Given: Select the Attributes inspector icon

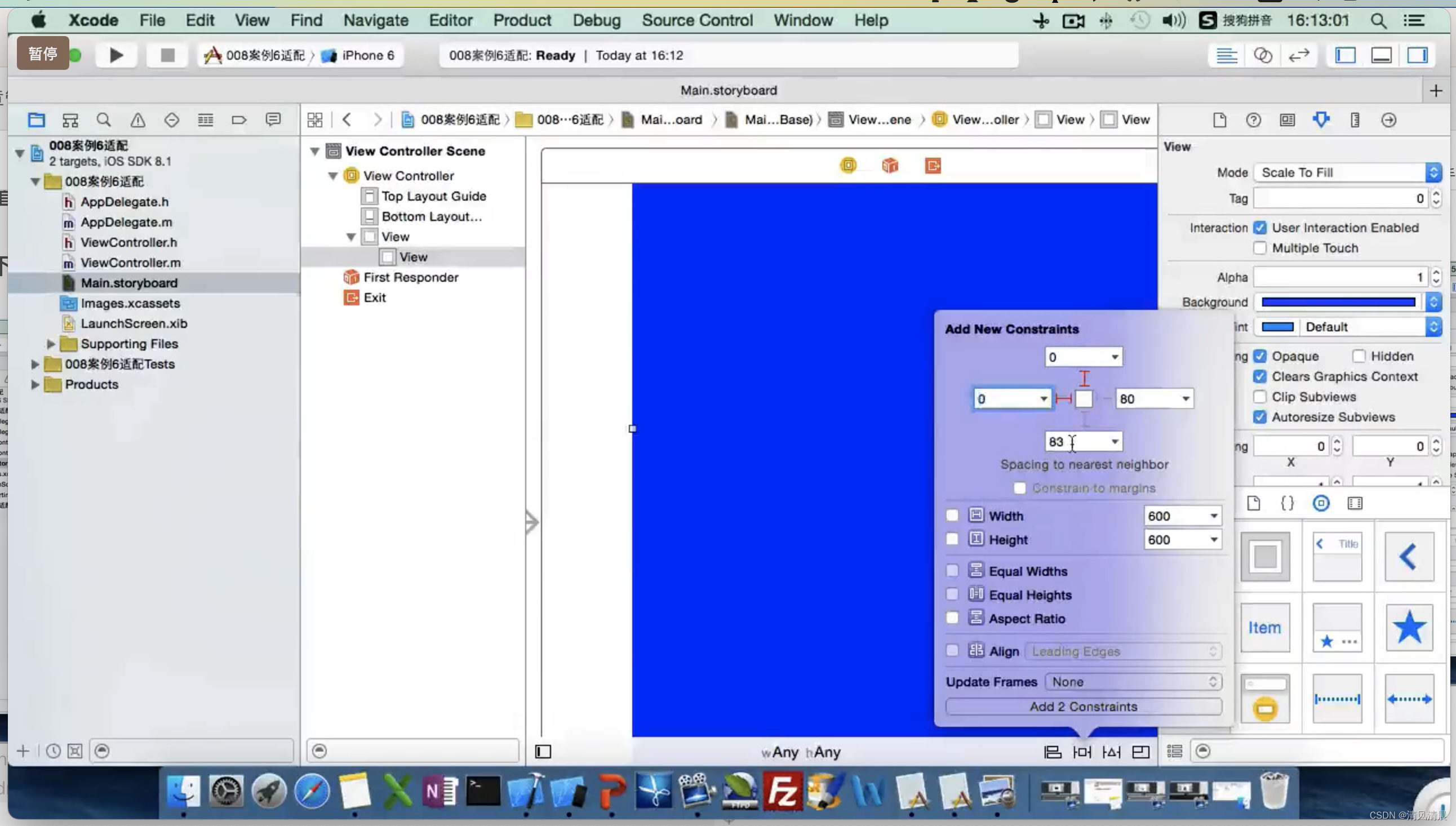Looking at the screenshot, I should click(x=1321, y=119).
